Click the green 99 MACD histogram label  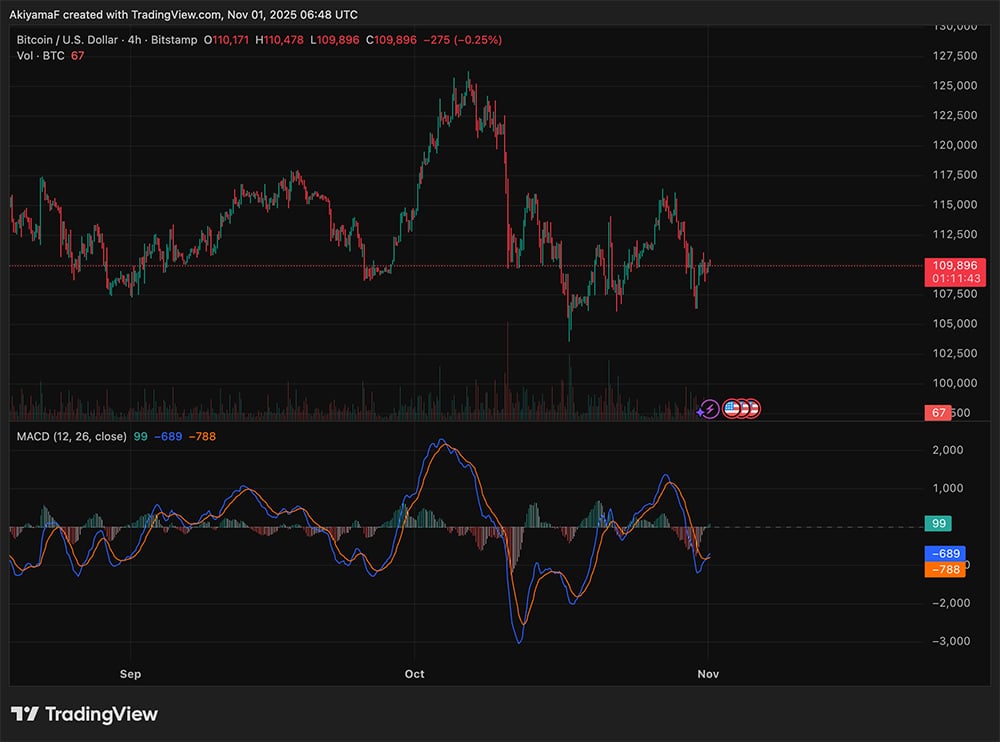939,523
